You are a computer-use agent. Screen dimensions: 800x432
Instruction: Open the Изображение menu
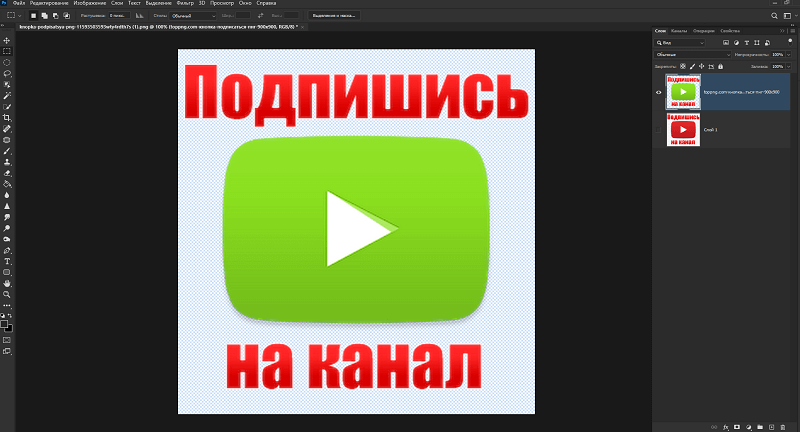click(90, 3)
